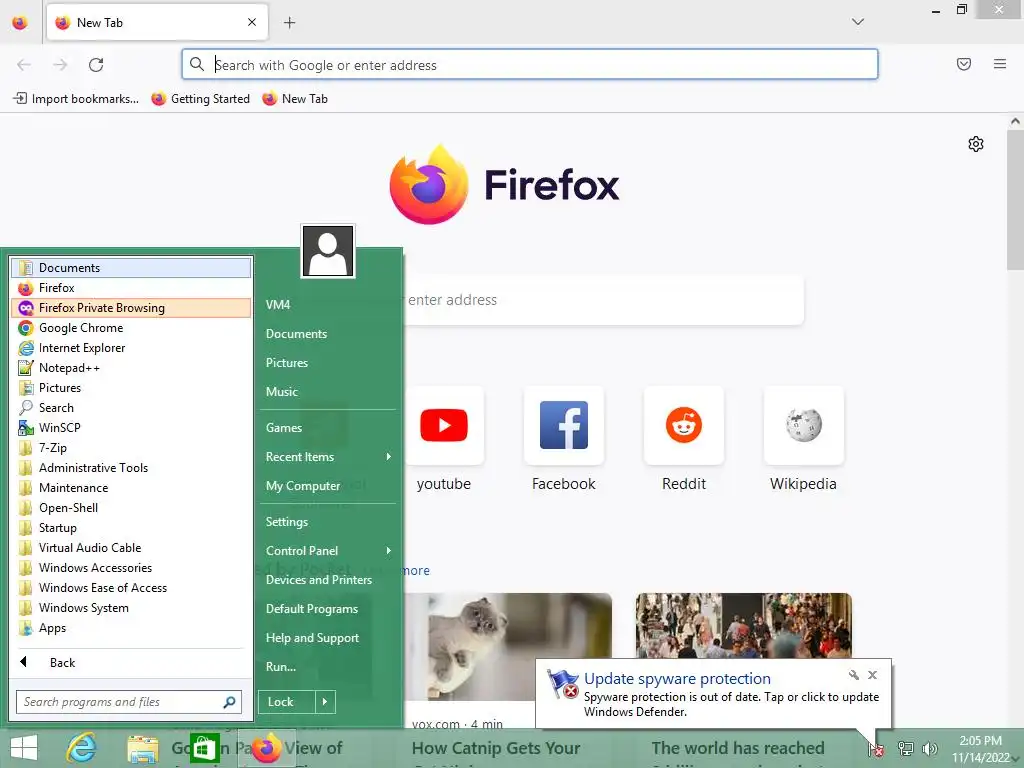Expand the Recent Items submenu

coord(328,457)
